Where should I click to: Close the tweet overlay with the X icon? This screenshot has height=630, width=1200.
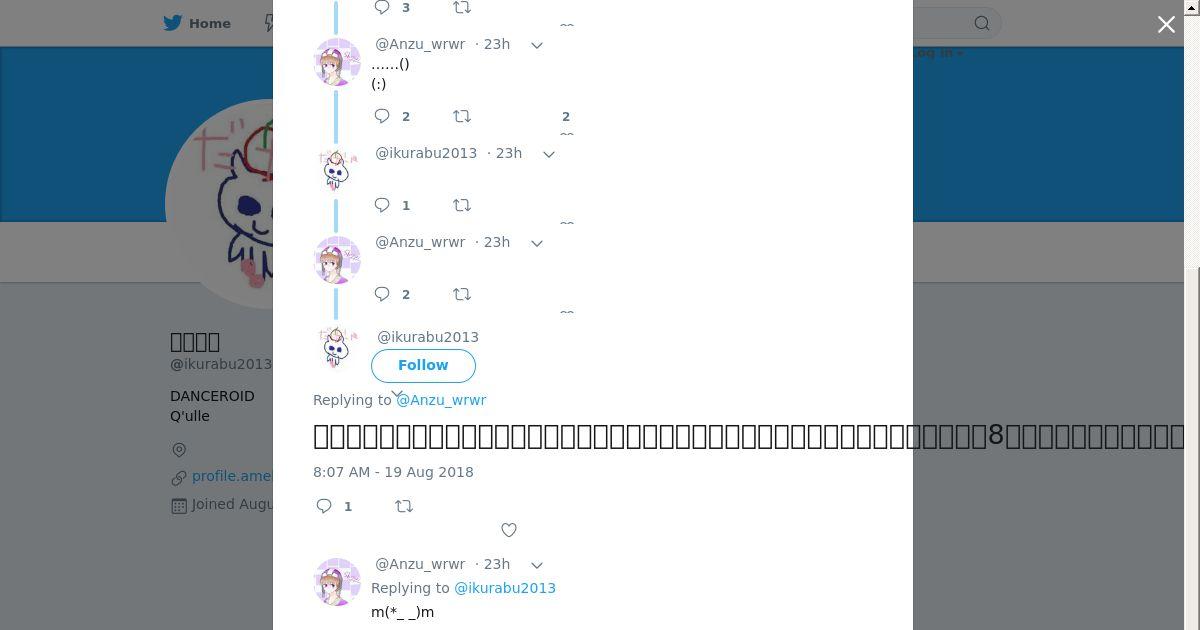pyautogui.click(x=1166, y=24)
